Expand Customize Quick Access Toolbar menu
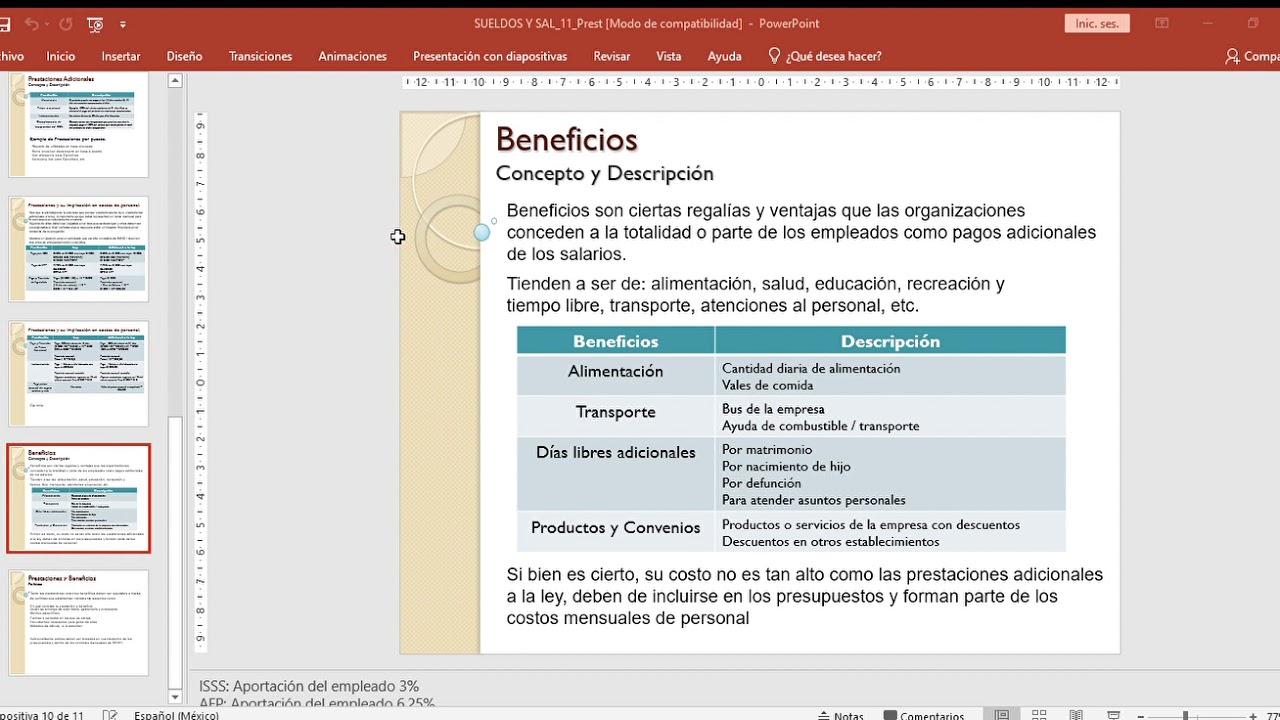The width and height of the screenshot is (1280, 720). coord(123,24)
